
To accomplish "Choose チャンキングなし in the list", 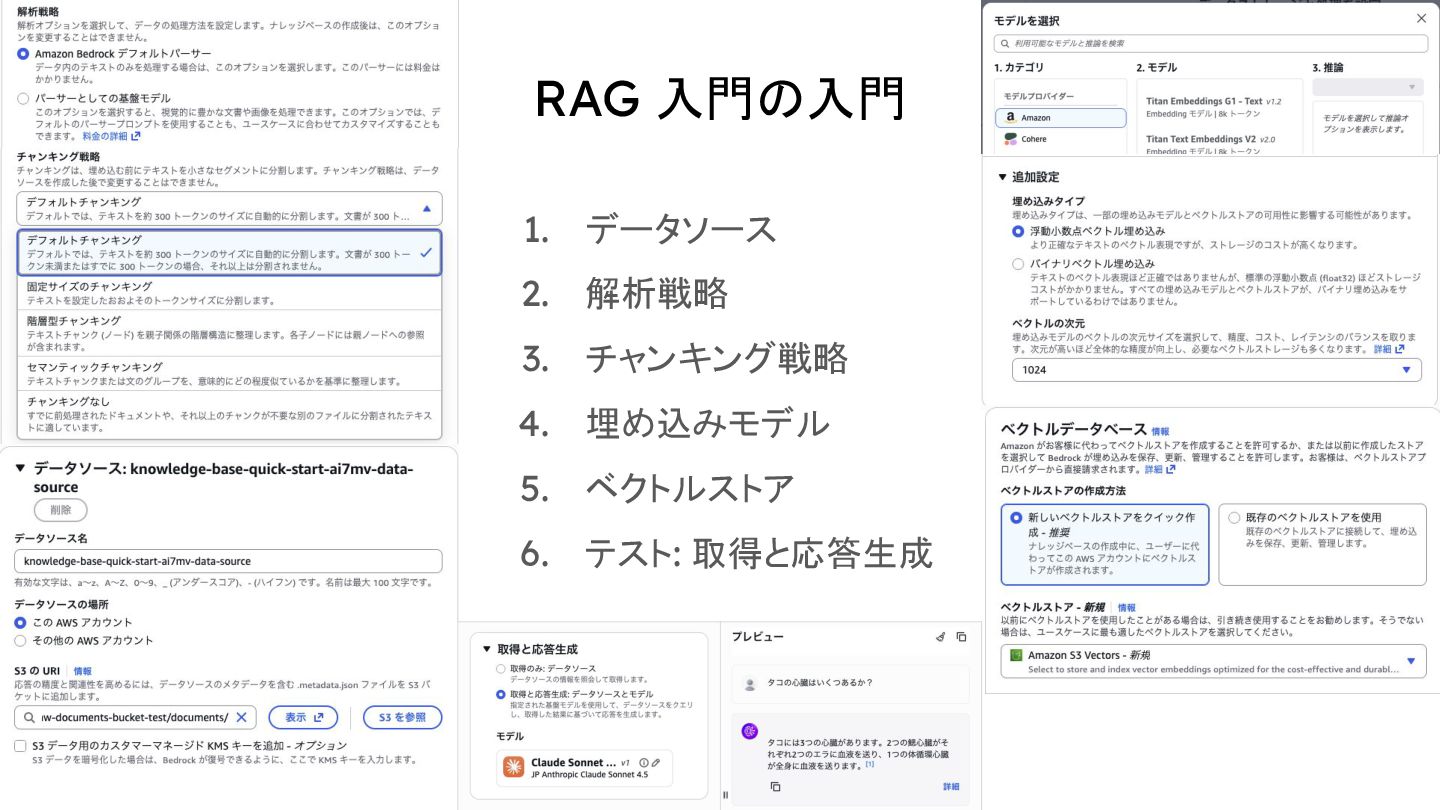I will pyautogui.click(x=229, y=414).
